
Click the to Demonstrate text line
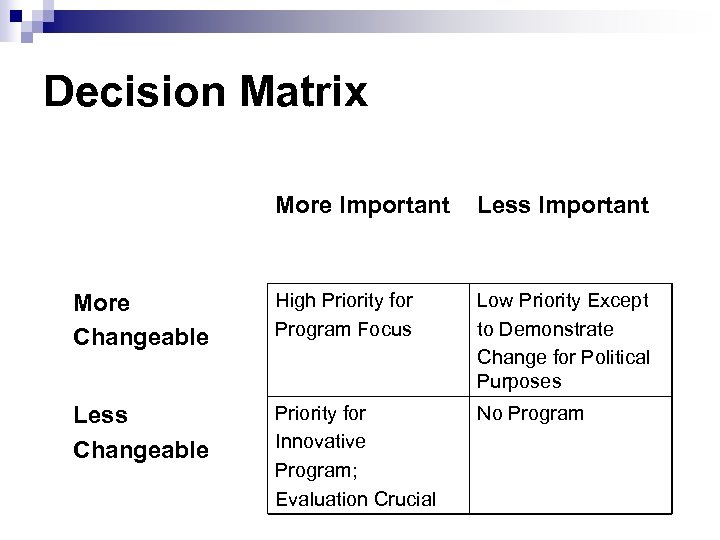pos(545,329)
